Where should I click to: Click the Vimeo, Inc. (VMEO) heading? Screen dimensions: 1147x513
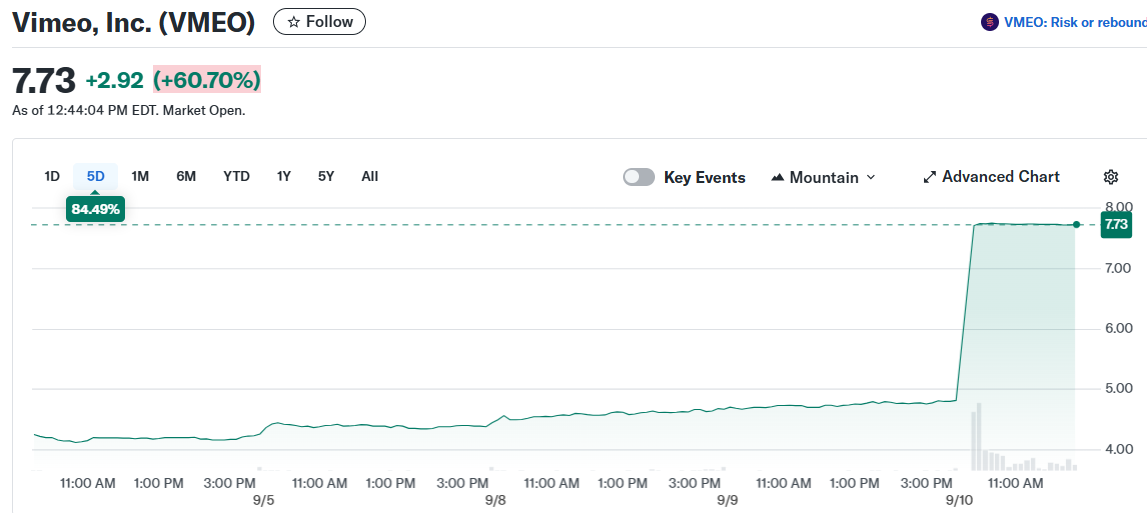133,22
